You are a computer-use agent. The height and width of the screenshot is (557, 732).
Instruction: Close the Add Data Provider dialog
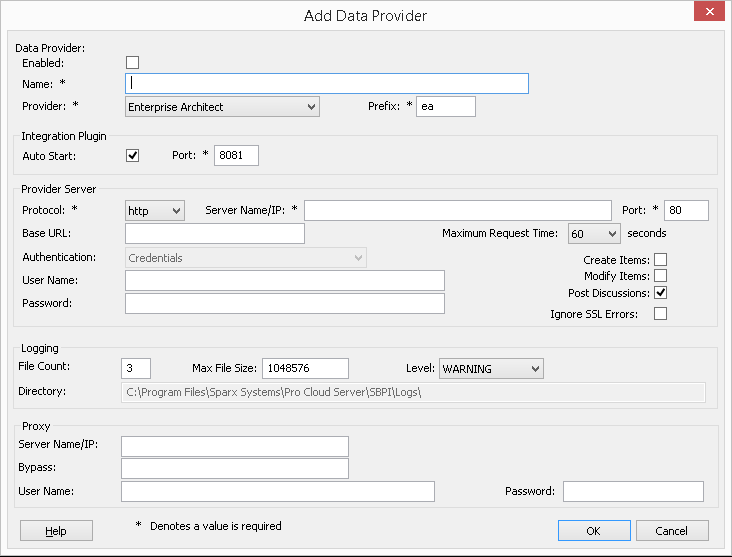pyautogui.click(x=708, y=12)
